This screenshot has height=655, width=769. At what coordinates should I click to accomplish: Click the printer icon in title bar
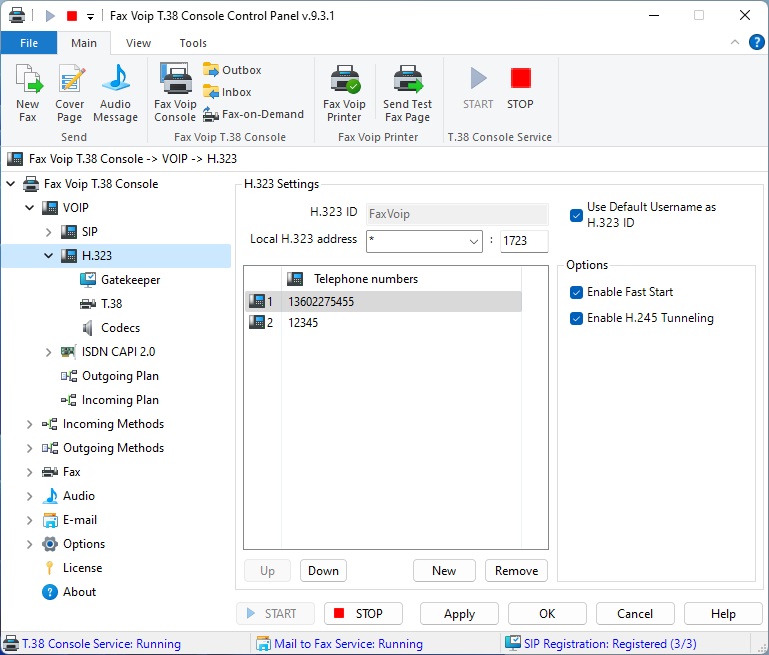(x=17, y=16)
